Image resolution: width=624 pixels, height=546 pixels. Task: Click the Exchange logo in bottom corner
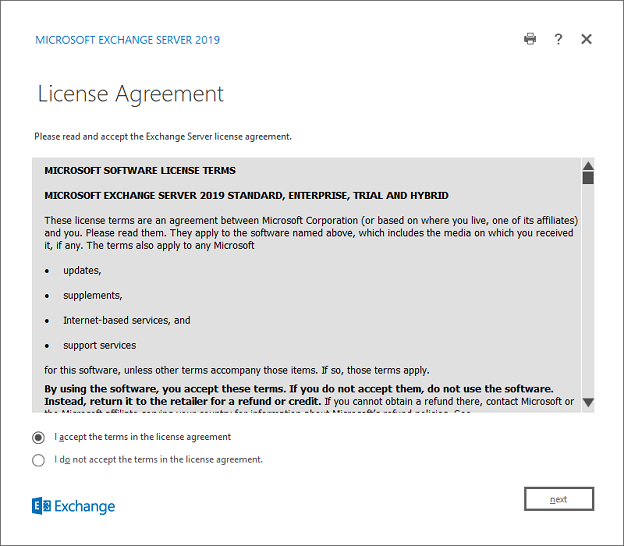tap(74, 506)
